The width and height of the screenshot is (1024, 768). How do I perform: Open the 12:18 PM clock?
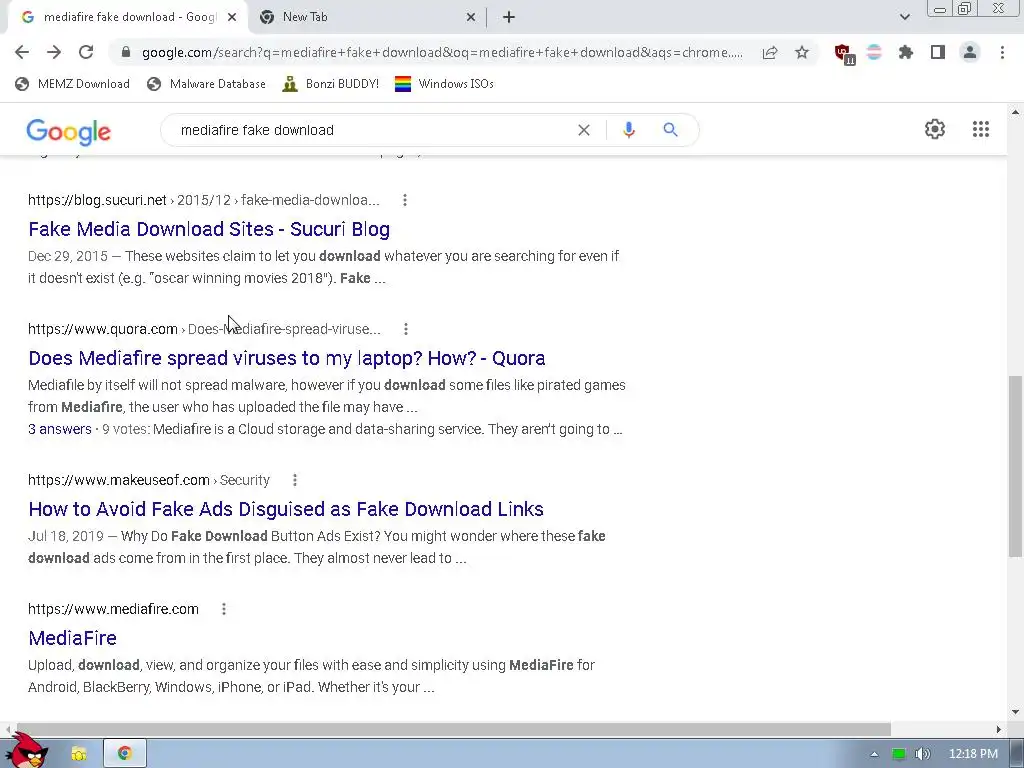[x=973, y=754]
